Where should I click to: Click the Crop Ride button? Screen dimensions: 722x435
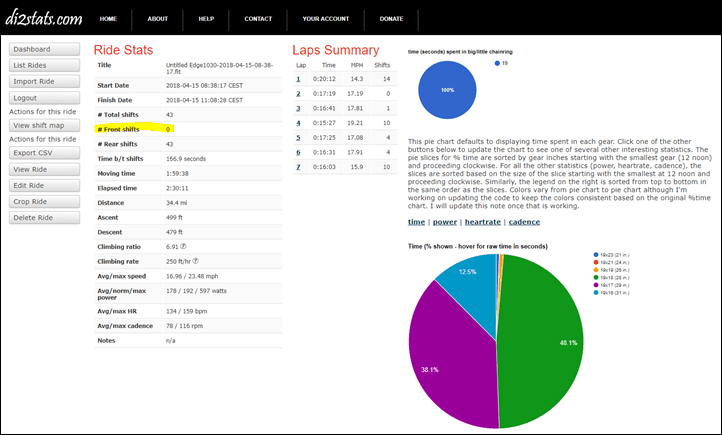[44, 202]
